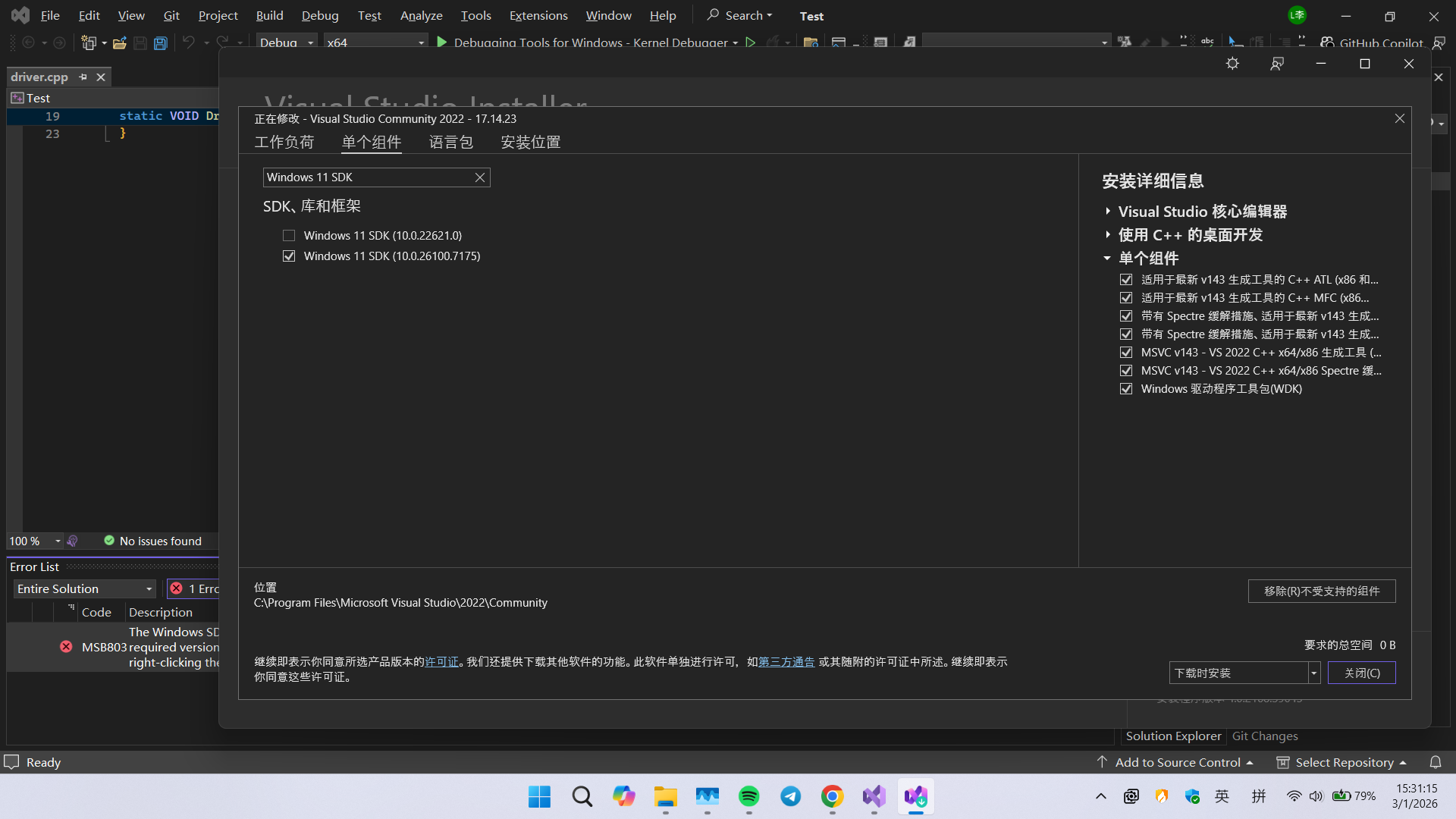Screen dimensions: 1456x819
Task: Open notifications bell in status bar
Action: pos(1435,762)
